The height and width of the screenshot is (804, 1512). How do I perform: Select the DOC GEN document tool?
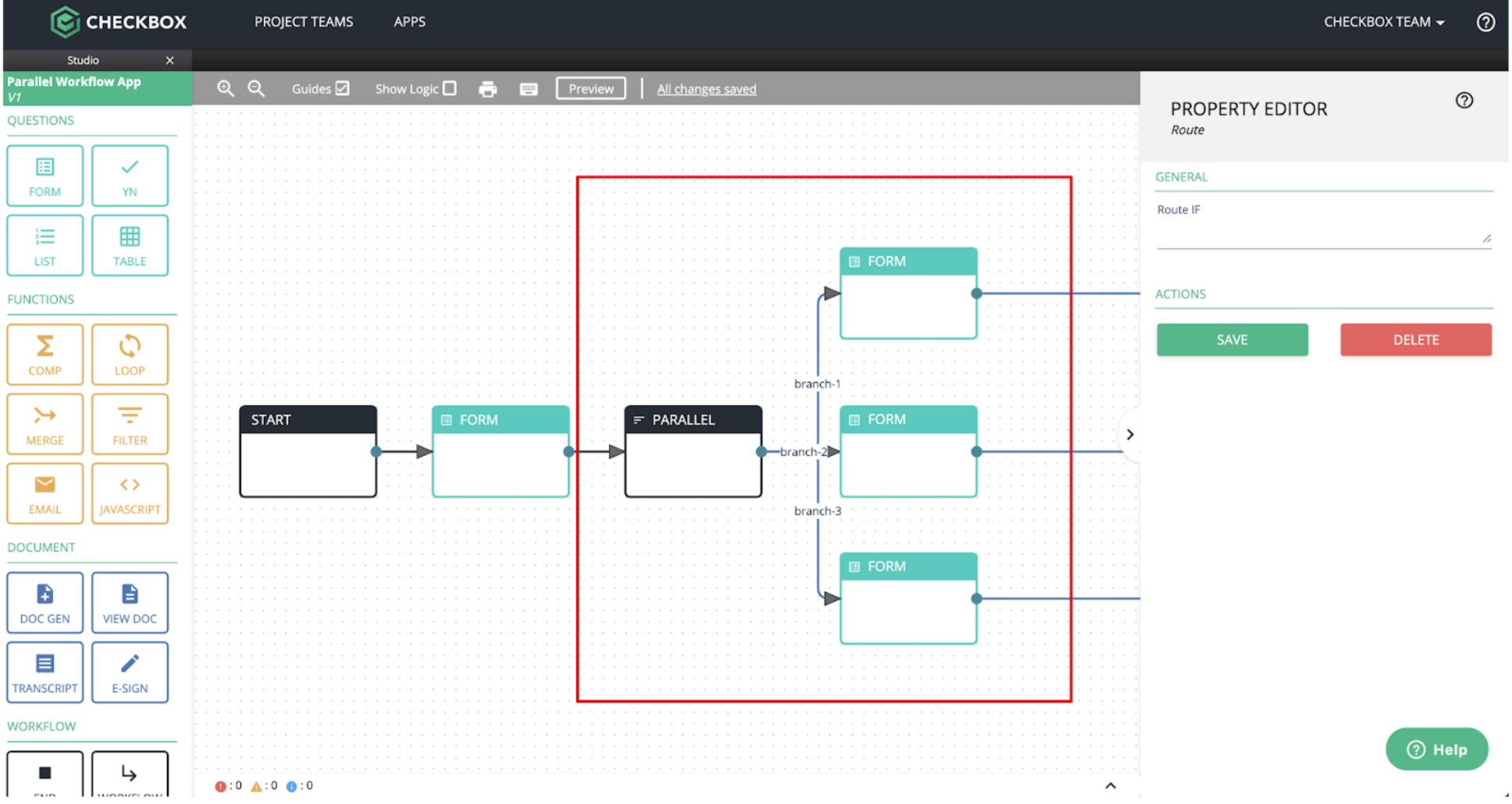click(45, 603)
